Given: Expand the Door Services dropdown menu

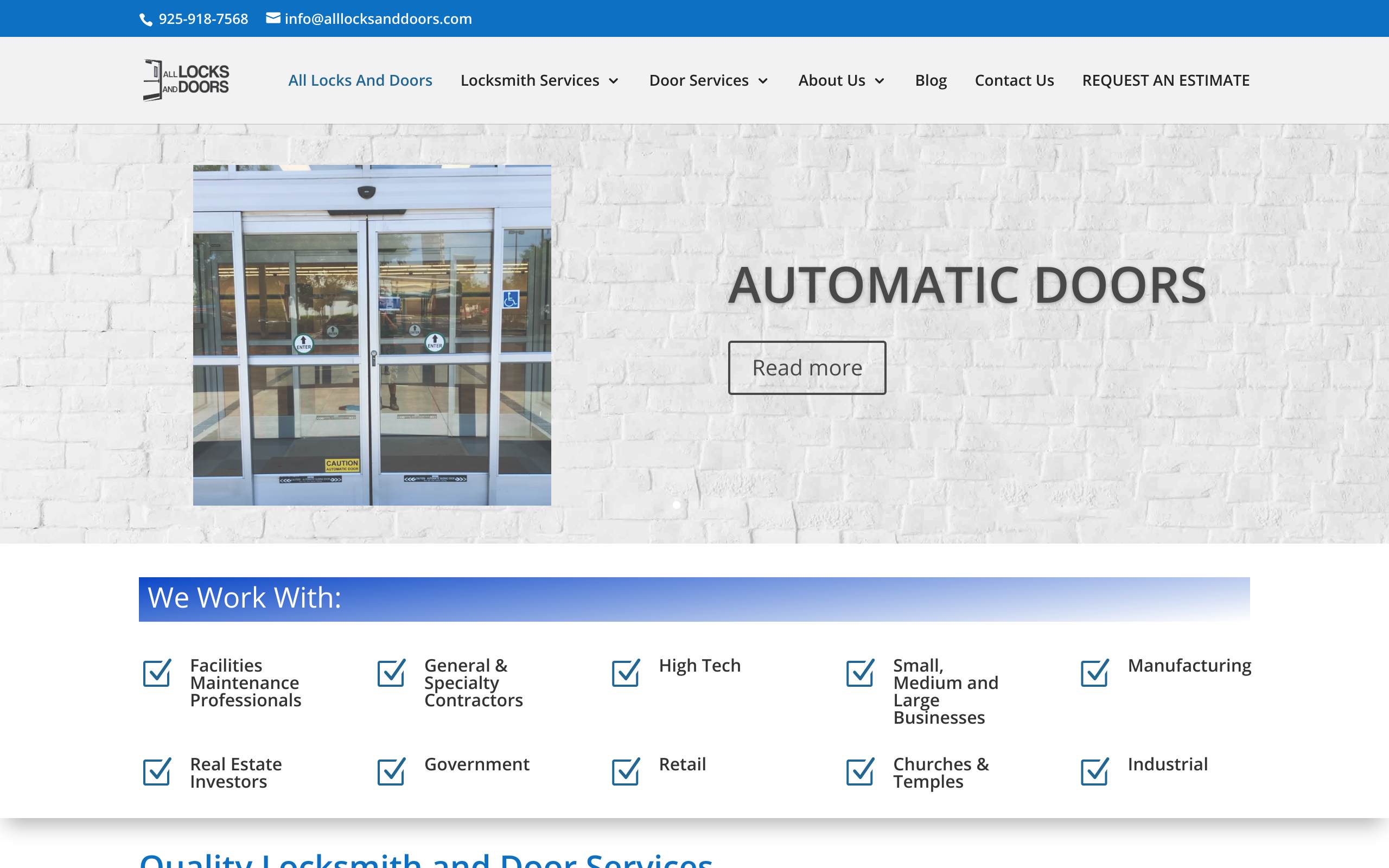Looking at the screenshot, I should coord(708,80).
